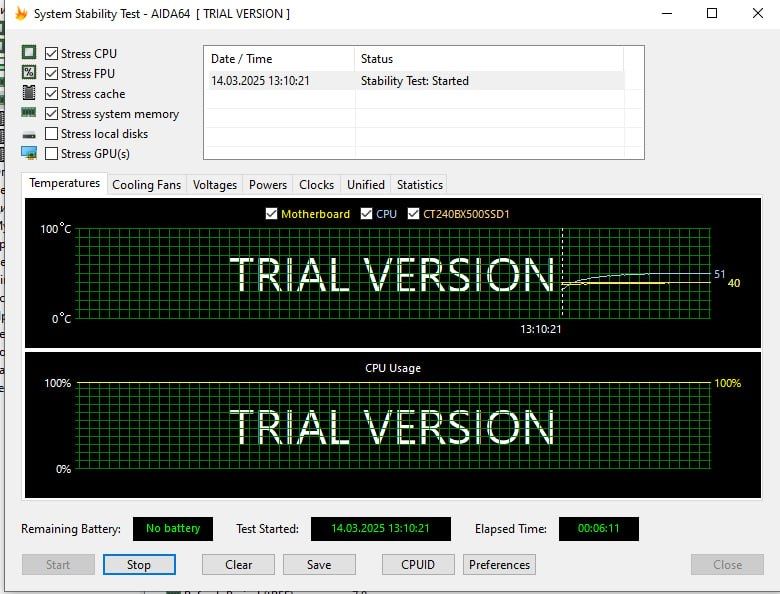
Task: Click the disabled Start button
Action: [x=58, y=565]
